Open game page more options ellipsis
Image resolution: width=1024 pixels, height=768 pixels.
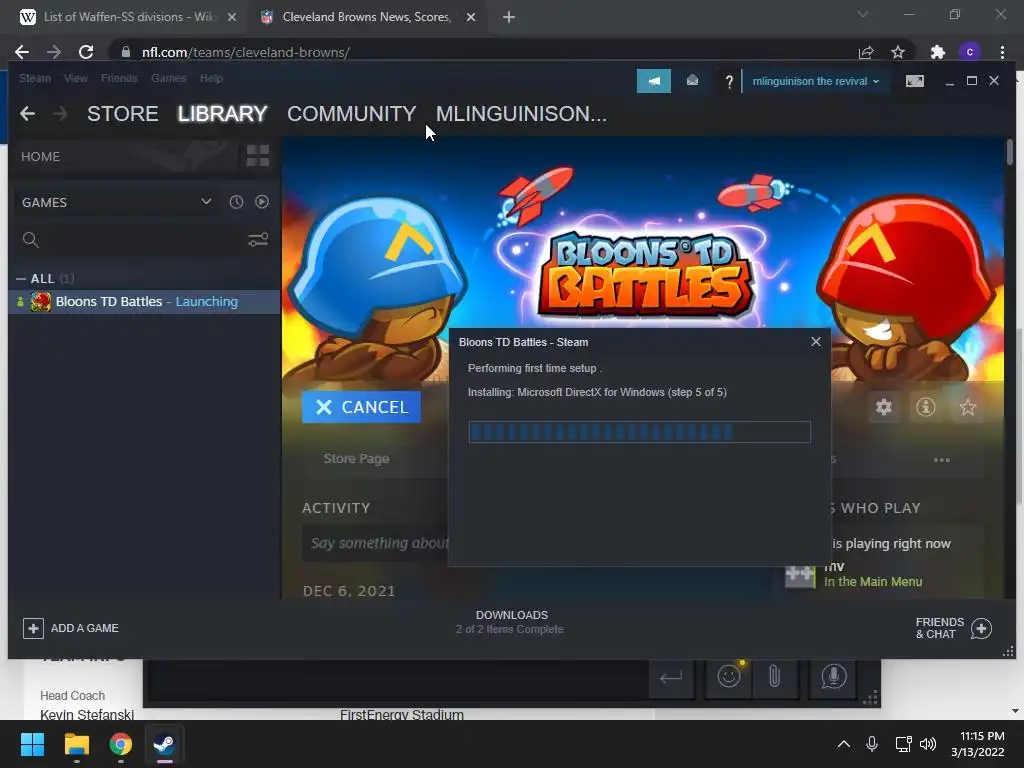[942, 460]
